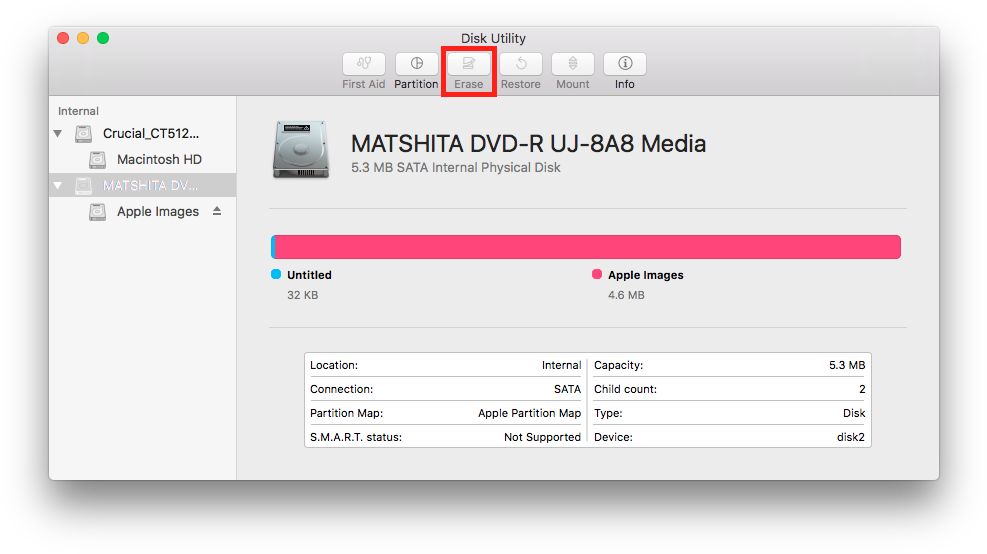Collapse the MATSHITA DV disclosure triangle
Screen dimensions: 987x554
coord(58,186)
